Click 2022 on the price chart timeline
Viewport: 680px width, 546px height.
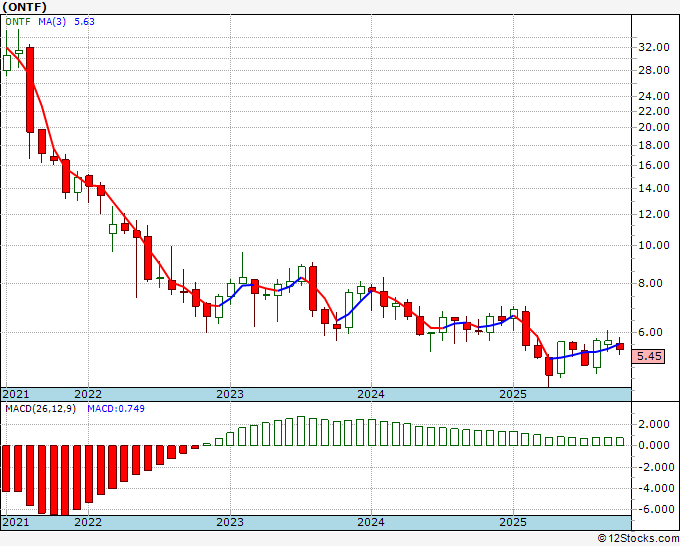(x=88, y=394)
